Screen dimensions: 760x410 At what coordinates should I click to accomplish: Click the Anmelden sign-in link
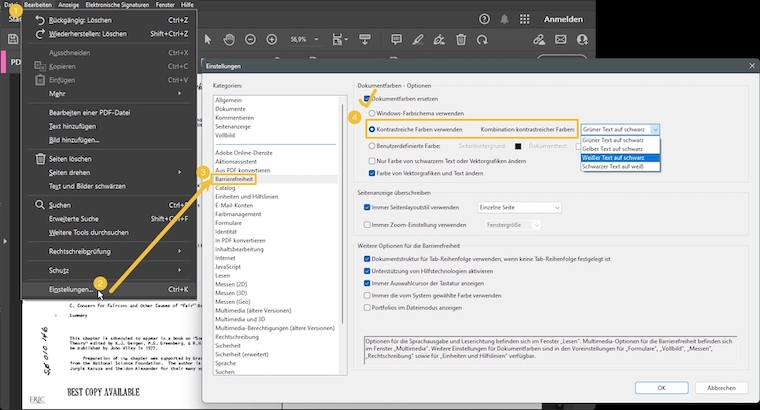[x=563, y=19]
